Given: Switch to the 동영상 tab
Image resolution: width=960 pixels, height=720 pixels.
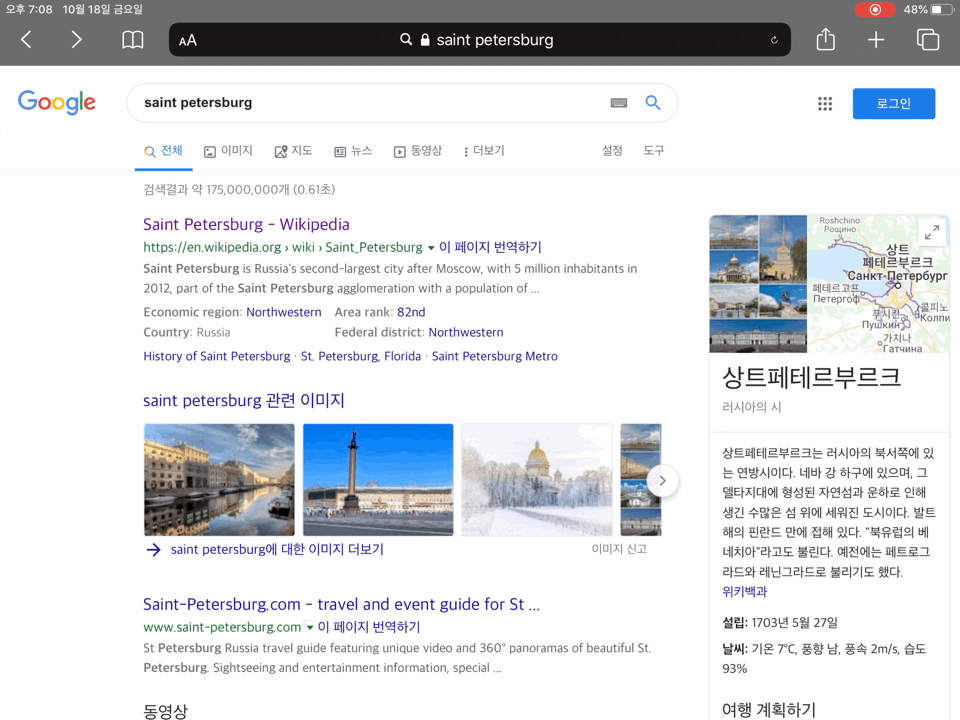Looking at the screenshot, I should (418, 151).
